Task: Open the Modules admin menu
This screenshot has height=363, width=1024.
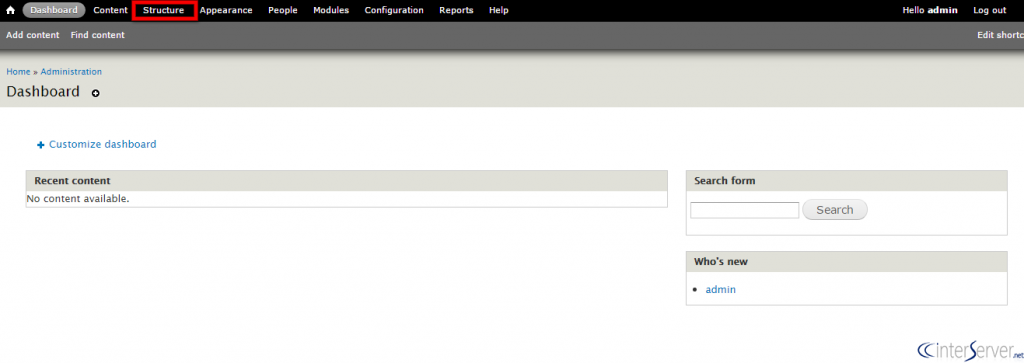Action: tap(331, 10)
